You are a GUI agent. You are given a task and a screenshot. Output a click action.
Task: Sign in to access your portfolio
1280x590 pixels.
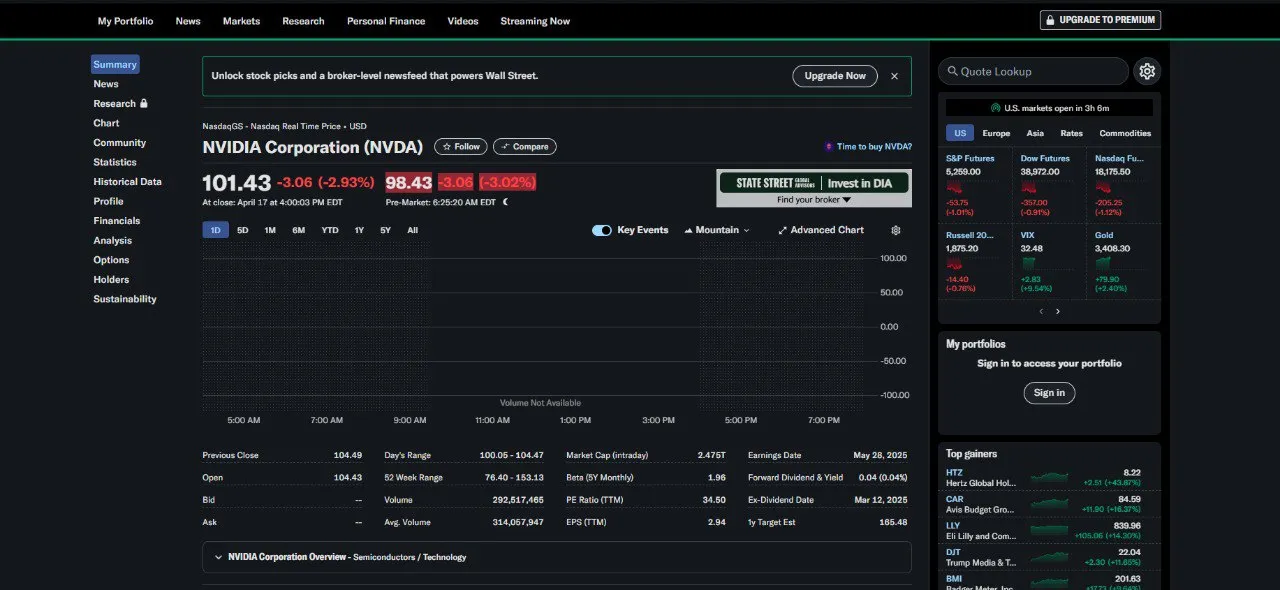point(1049,393)
